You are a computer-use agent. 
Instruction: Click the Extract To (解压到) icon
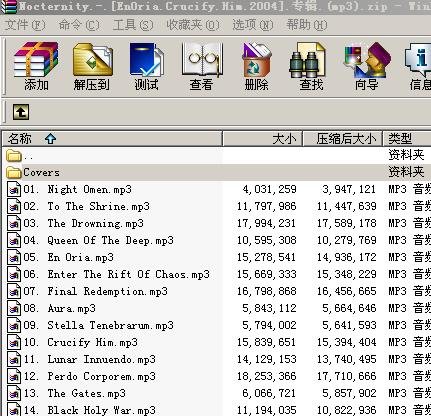pos(92,66)
